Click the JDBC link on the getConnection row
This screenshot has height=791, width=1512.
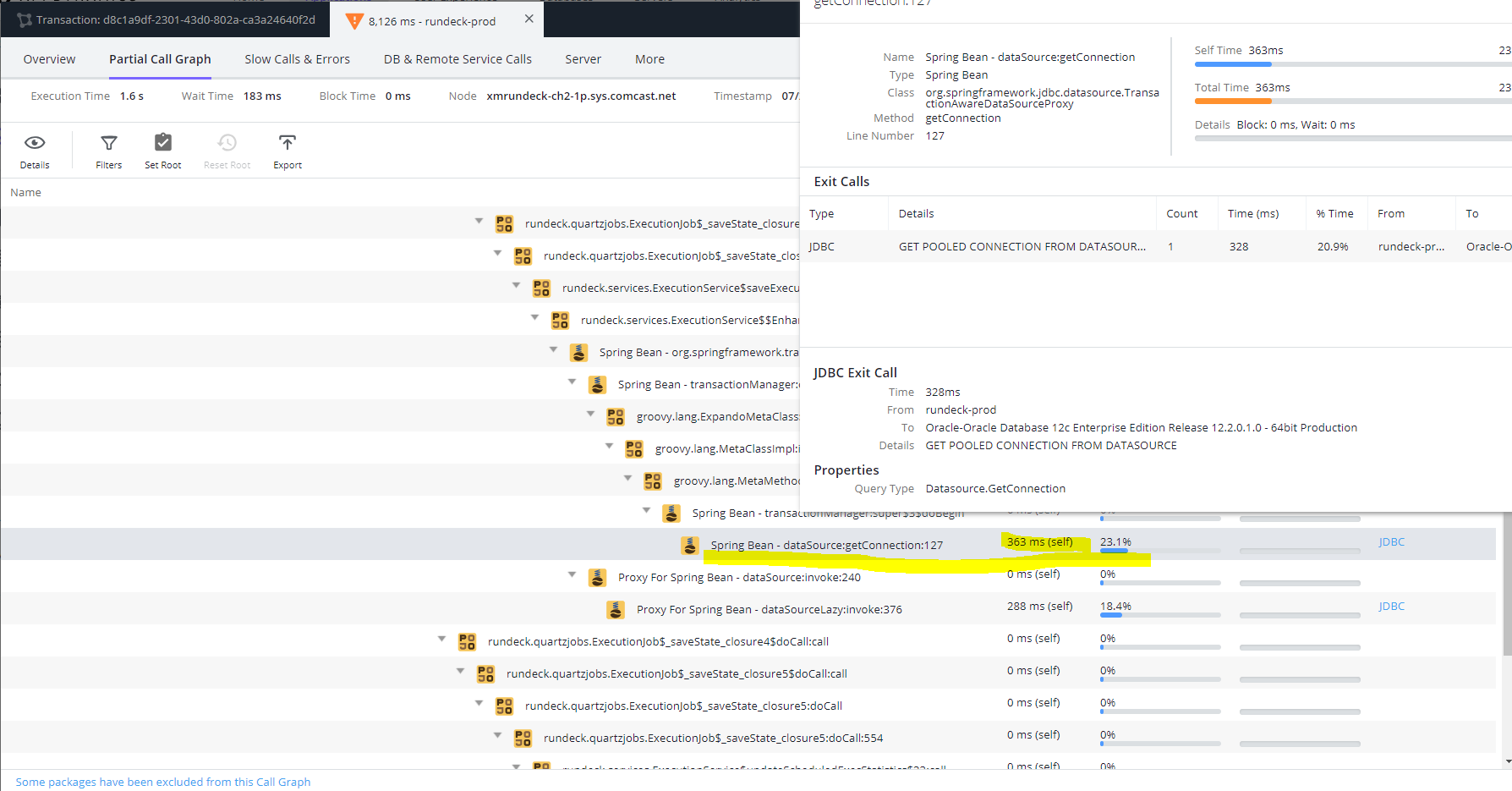point(1391,541)
